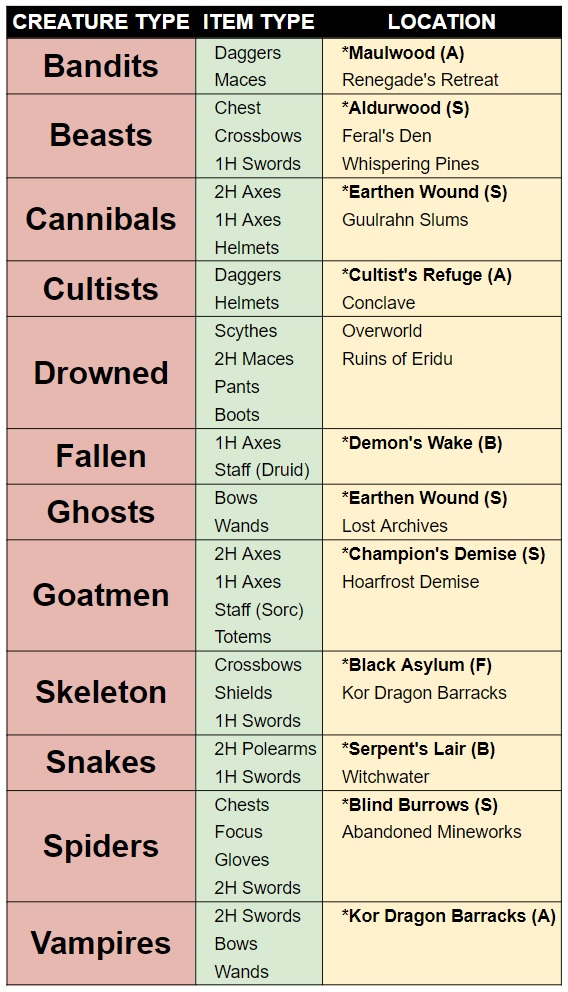Screen dimensions: 568x992
Task: Click the Drowned creature type cell
Action: [x=101, y=373]
